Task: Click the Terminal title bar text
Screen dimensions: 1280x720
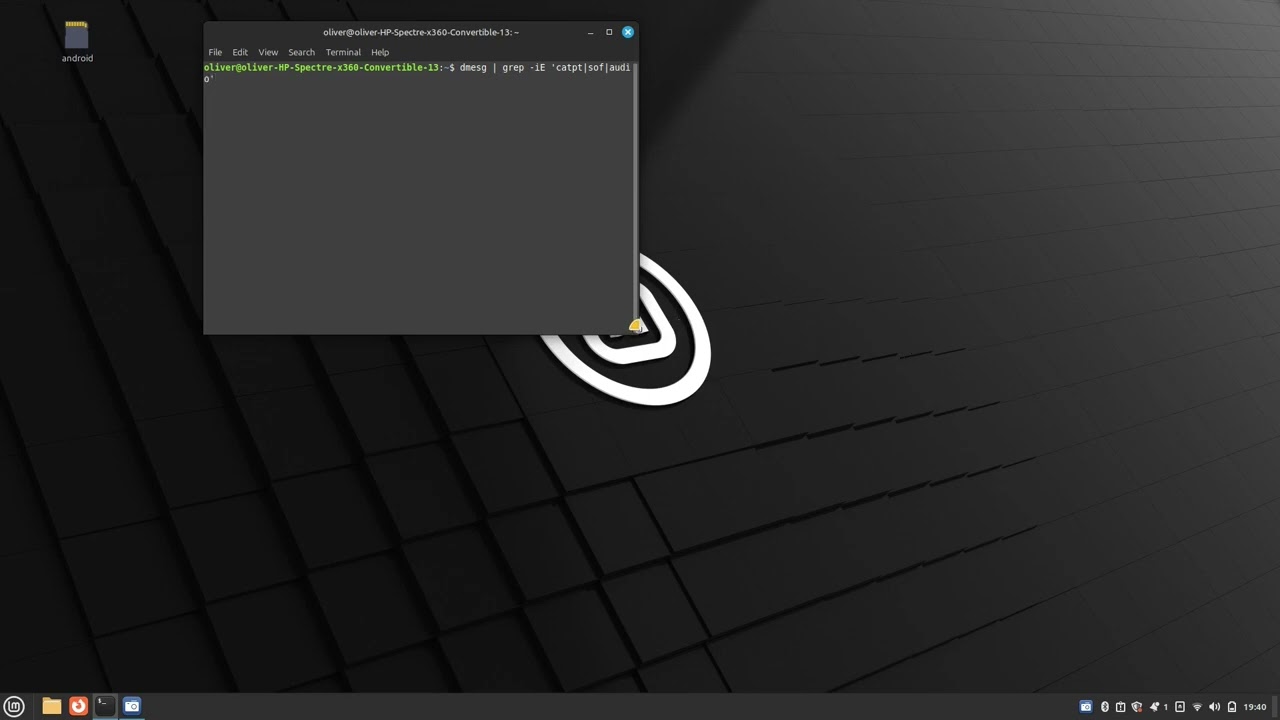Action: tap(420, 32)
